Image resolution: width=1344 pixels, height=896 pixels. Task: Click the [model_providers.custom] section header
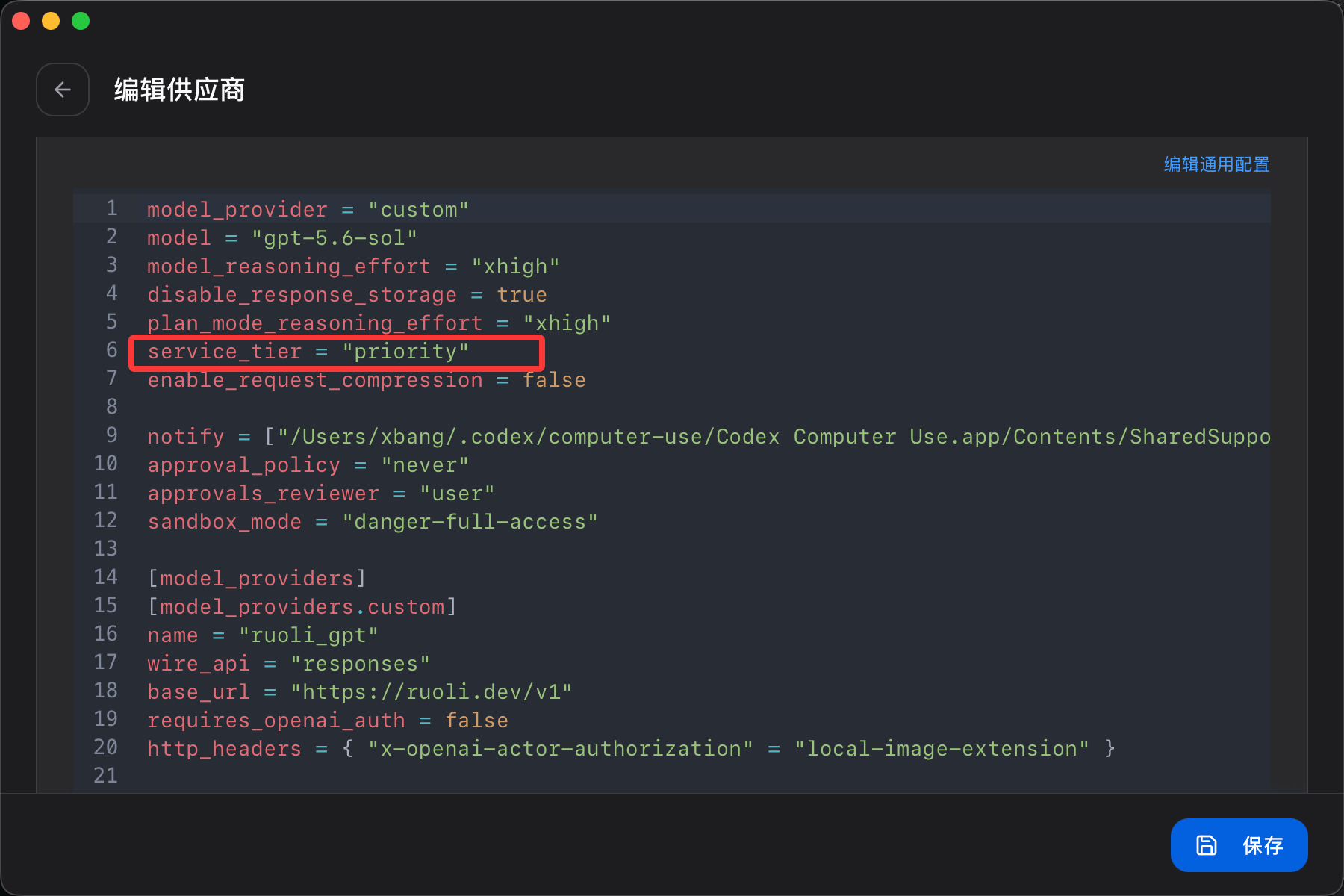302,606
